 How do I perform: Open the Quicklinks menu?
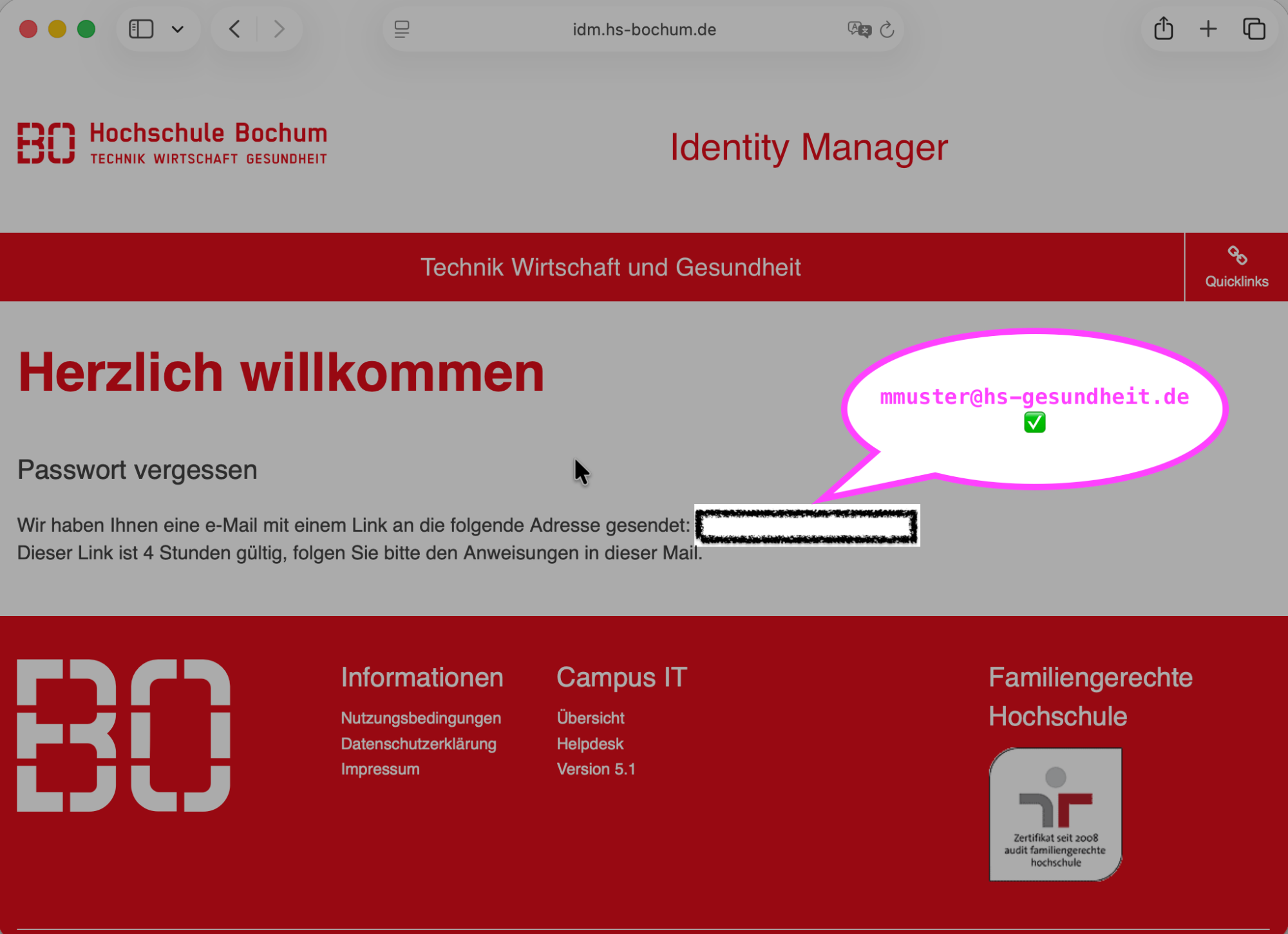(1236, 267)
